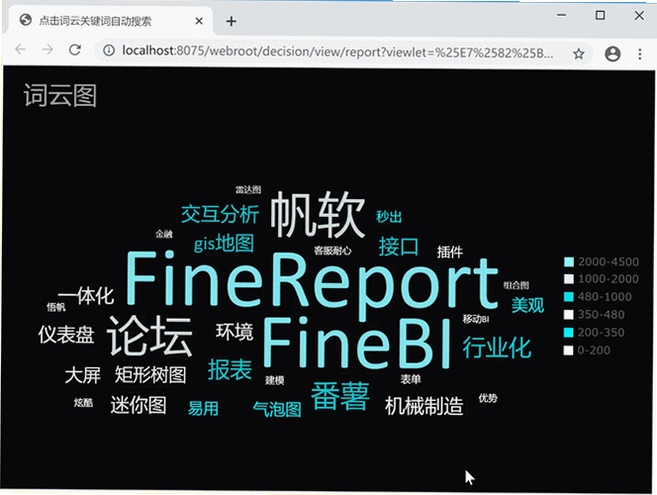The height and width of the screenshot is (495, 657).
Task: Go back using the browser back arrow
Action: pos(20,50)
